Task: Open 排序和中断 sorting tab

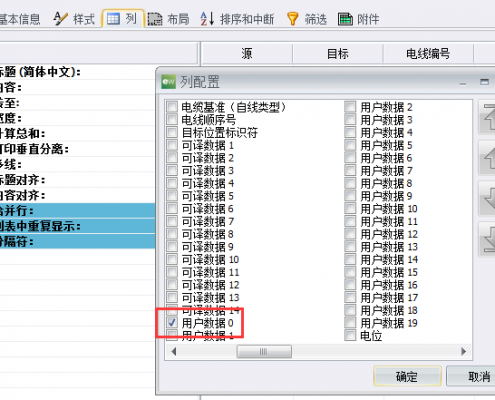Action: click(x=237, y=19)
